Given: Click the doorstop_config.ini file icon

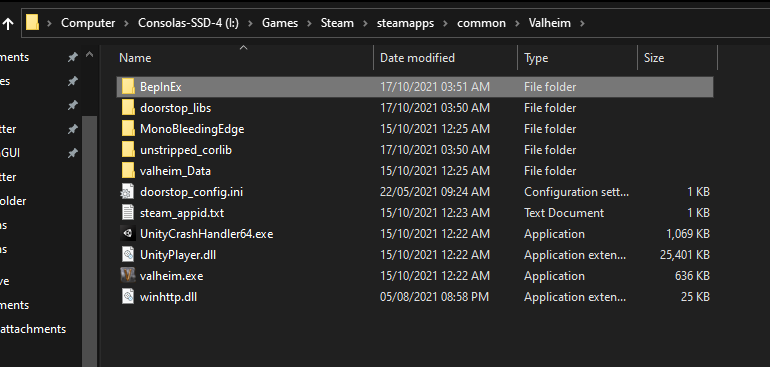Looking at the screenshot, I should click(x=128, y=192).
